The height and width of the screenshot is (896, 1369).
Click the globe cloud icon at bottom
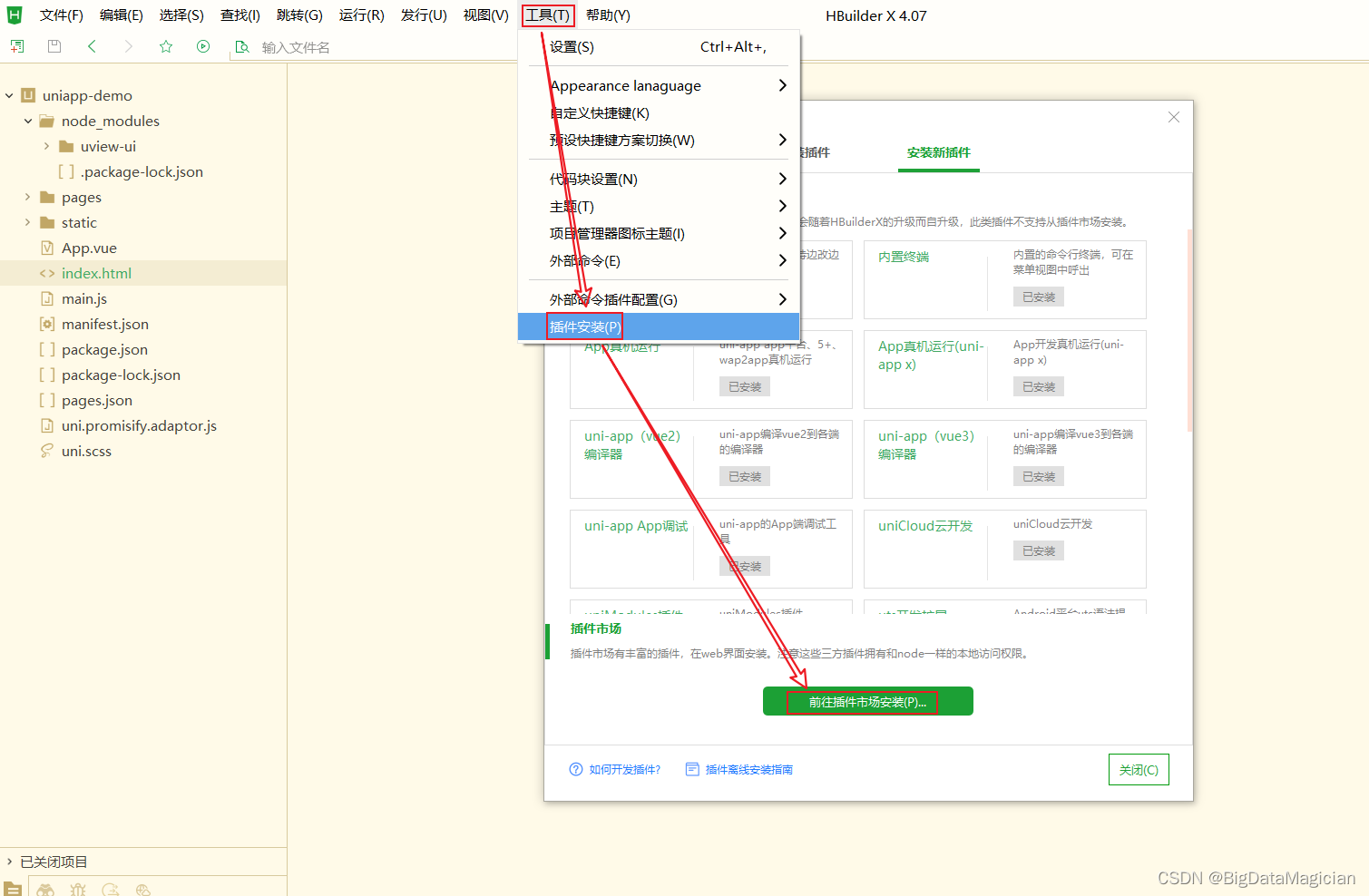click(142, 890)
